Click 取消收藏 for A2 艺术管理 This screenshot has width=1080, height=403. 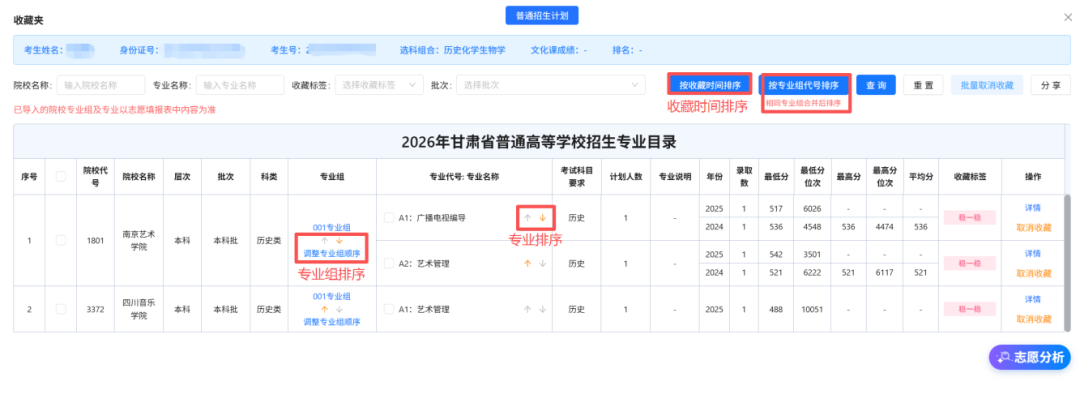tap(1033, 273)
